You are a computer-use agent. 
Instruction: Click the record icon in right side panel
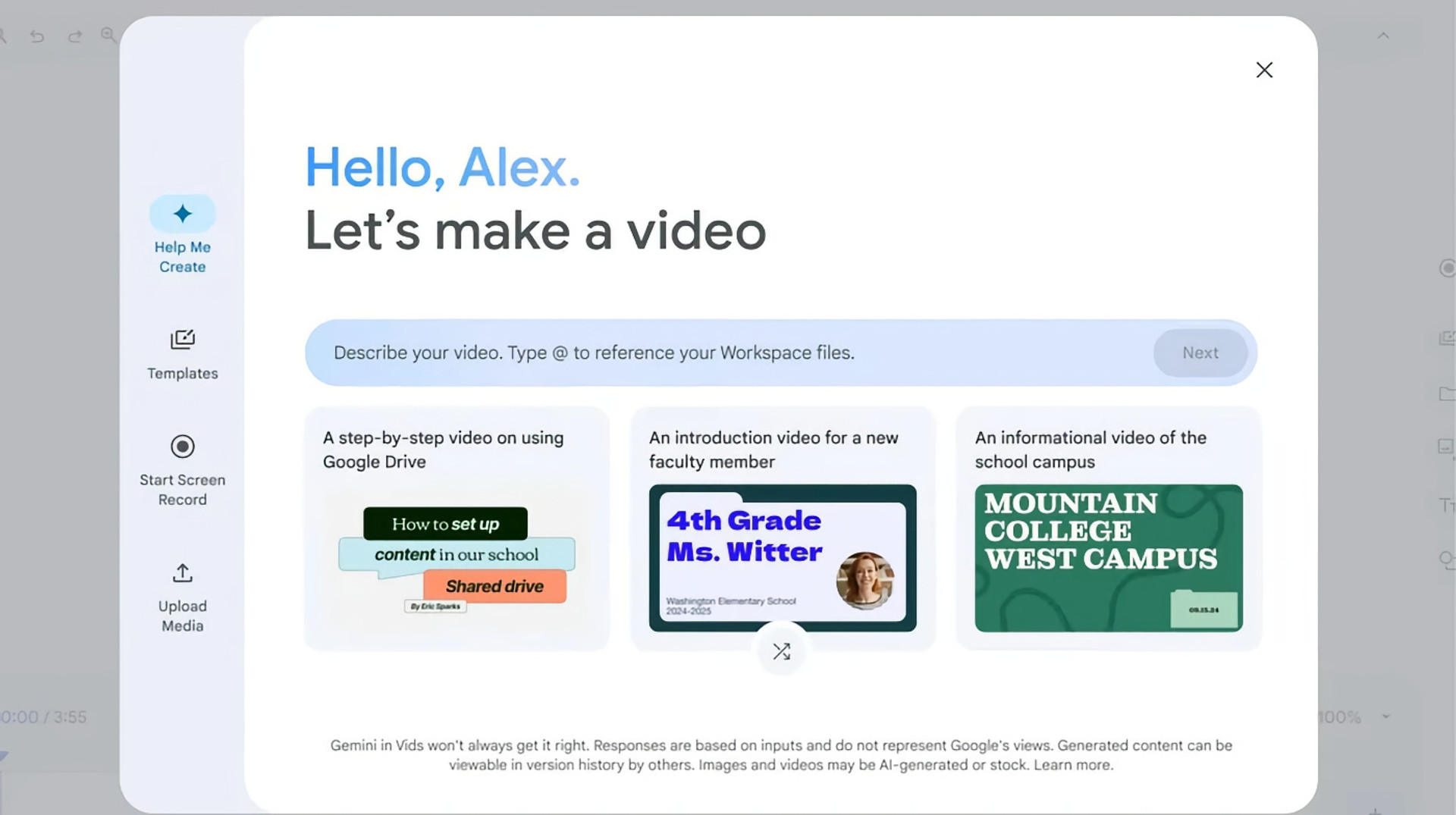(x=1447, y=268)
